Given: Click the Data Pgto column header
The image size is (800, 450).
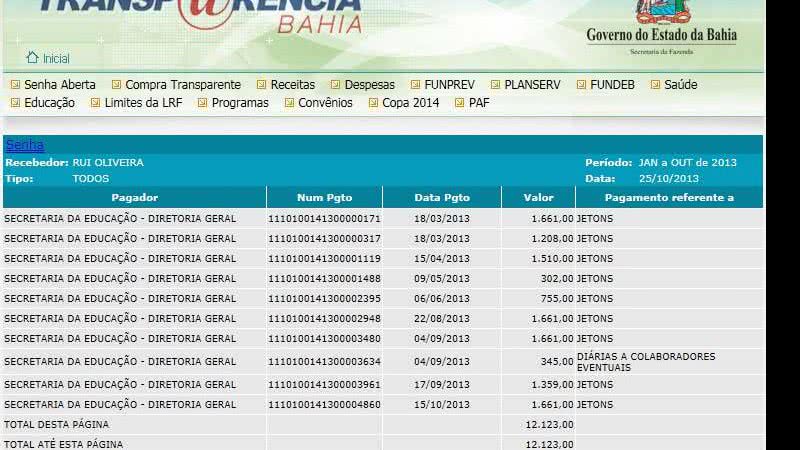Looking at the screenshot, I should tap(442, 197).
